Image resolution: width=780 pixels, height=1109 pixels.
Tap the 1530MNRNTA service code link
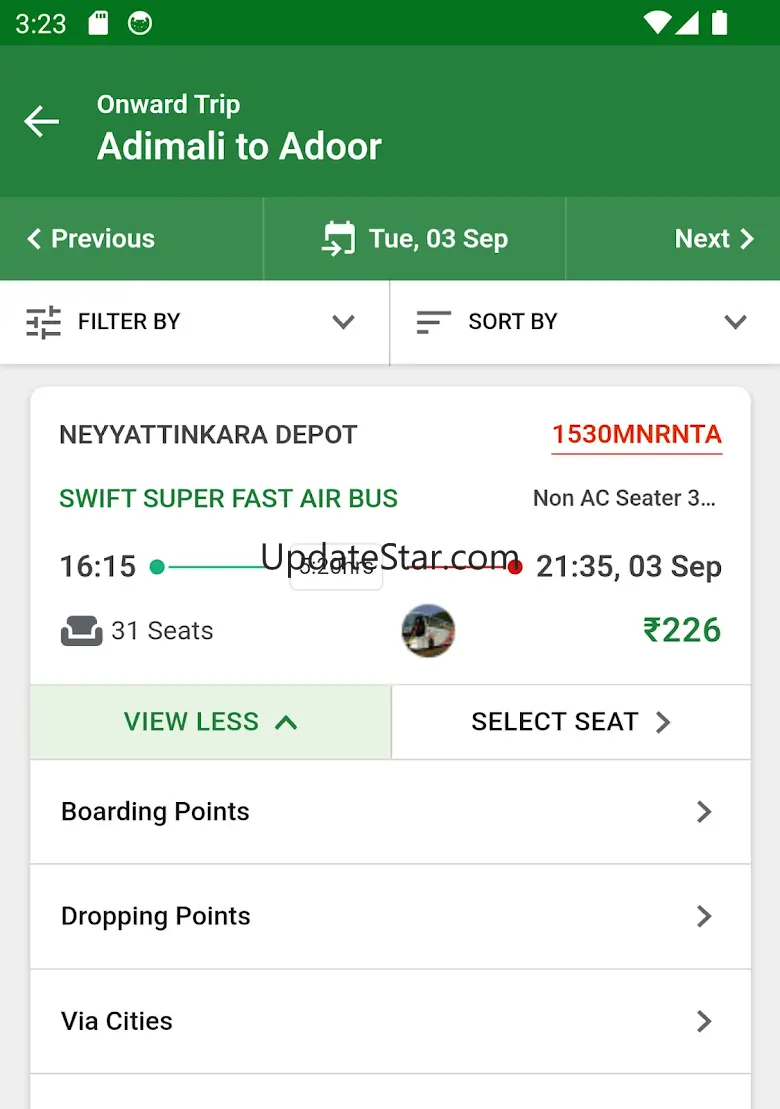pos(636,435)
